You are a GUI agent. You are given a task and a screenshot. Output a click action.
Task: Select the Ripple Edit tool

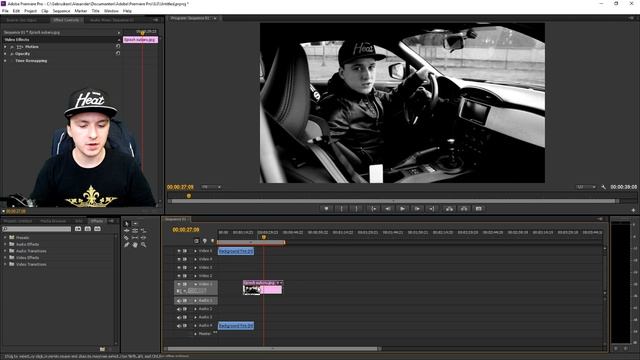[x=127, y=231]
